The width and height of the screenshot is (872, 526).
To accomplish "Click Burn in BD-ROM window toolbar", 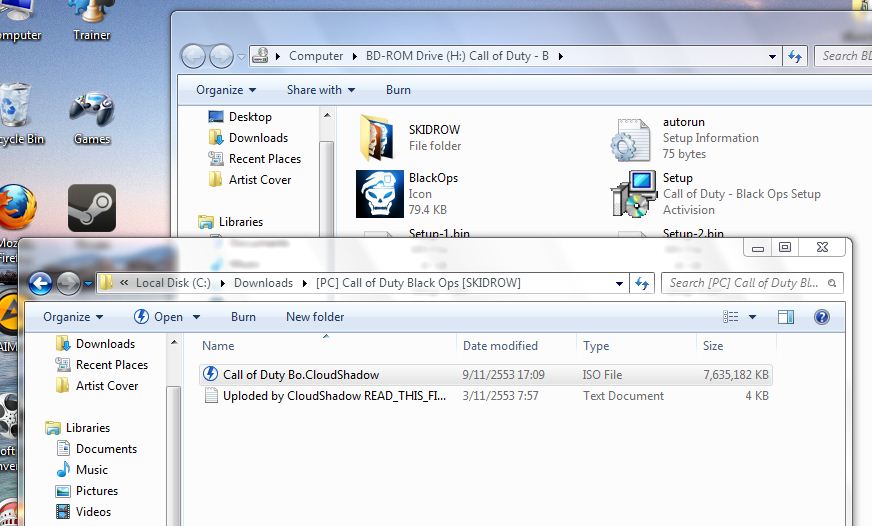I will (x=398, y=90).
